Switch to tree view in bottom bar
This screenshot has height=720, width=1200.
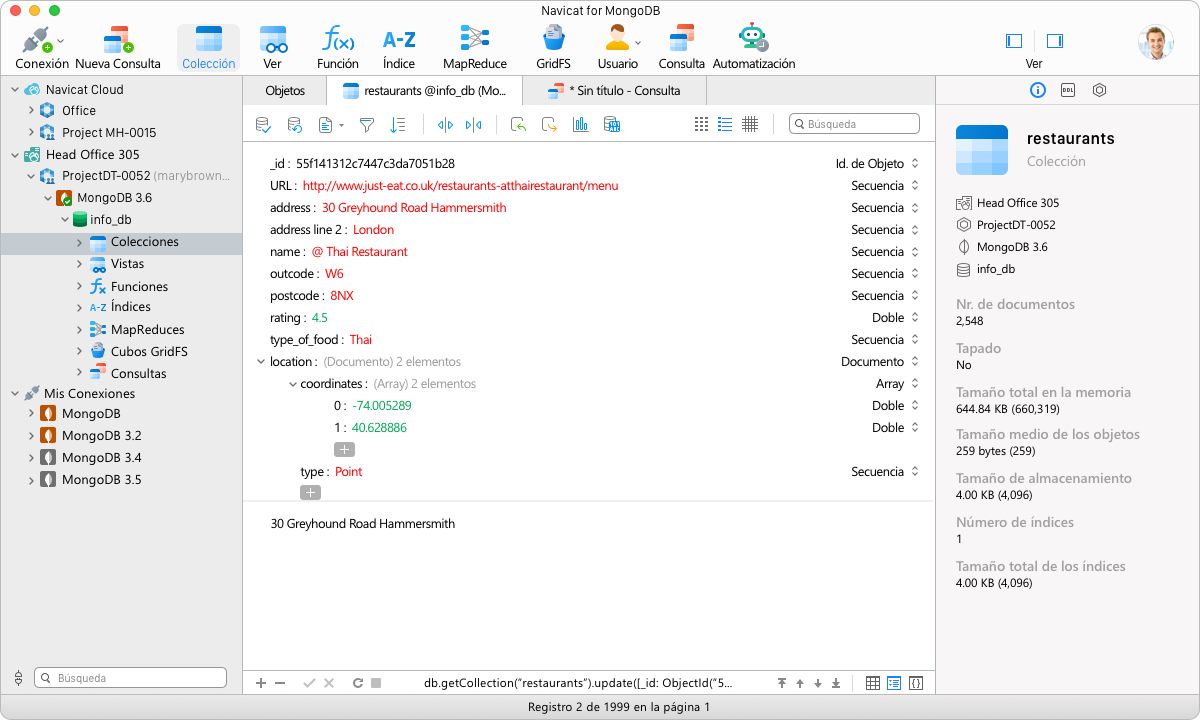894,683
